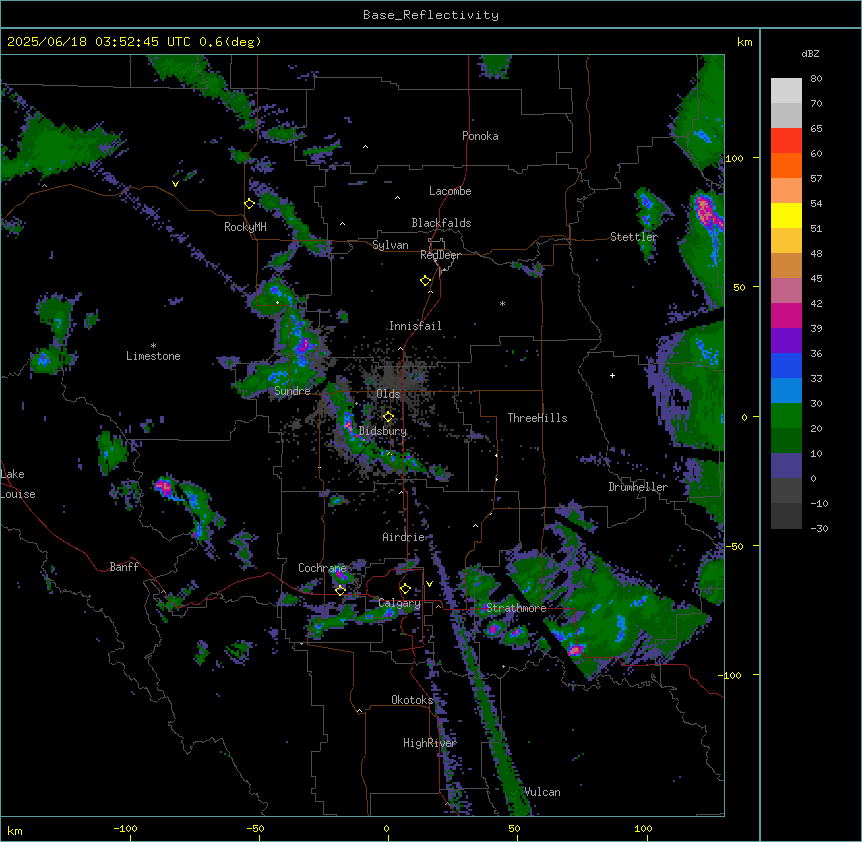Image resolution: width=862 pixels, height=842 pixels.
Task: Click the yellow diamond marker below Cochrane
Action: tap(340, 590)
